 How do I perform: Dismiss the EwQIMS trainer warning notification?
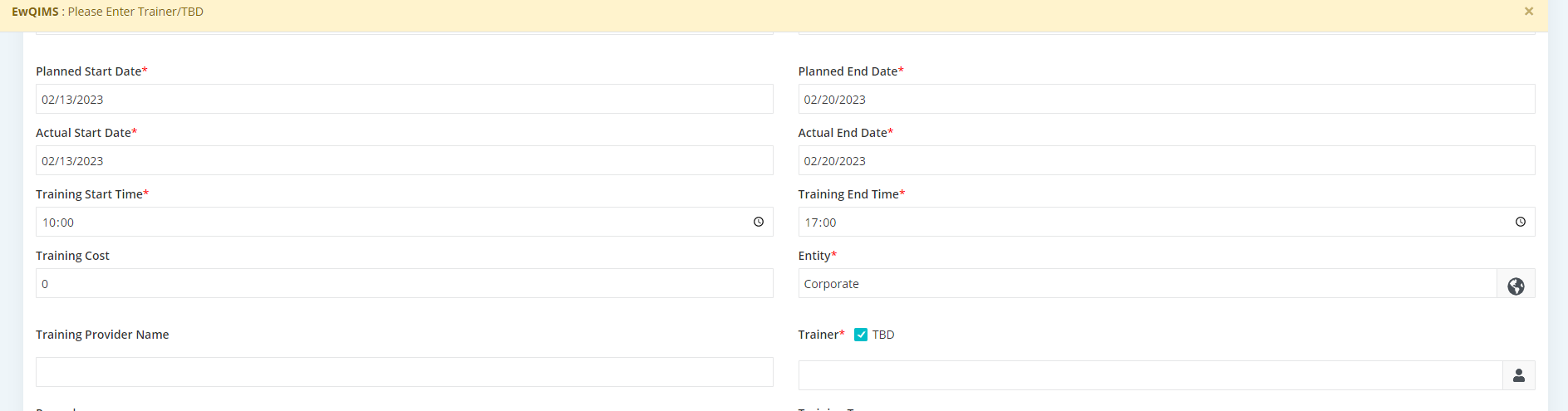coord(1528,12)
